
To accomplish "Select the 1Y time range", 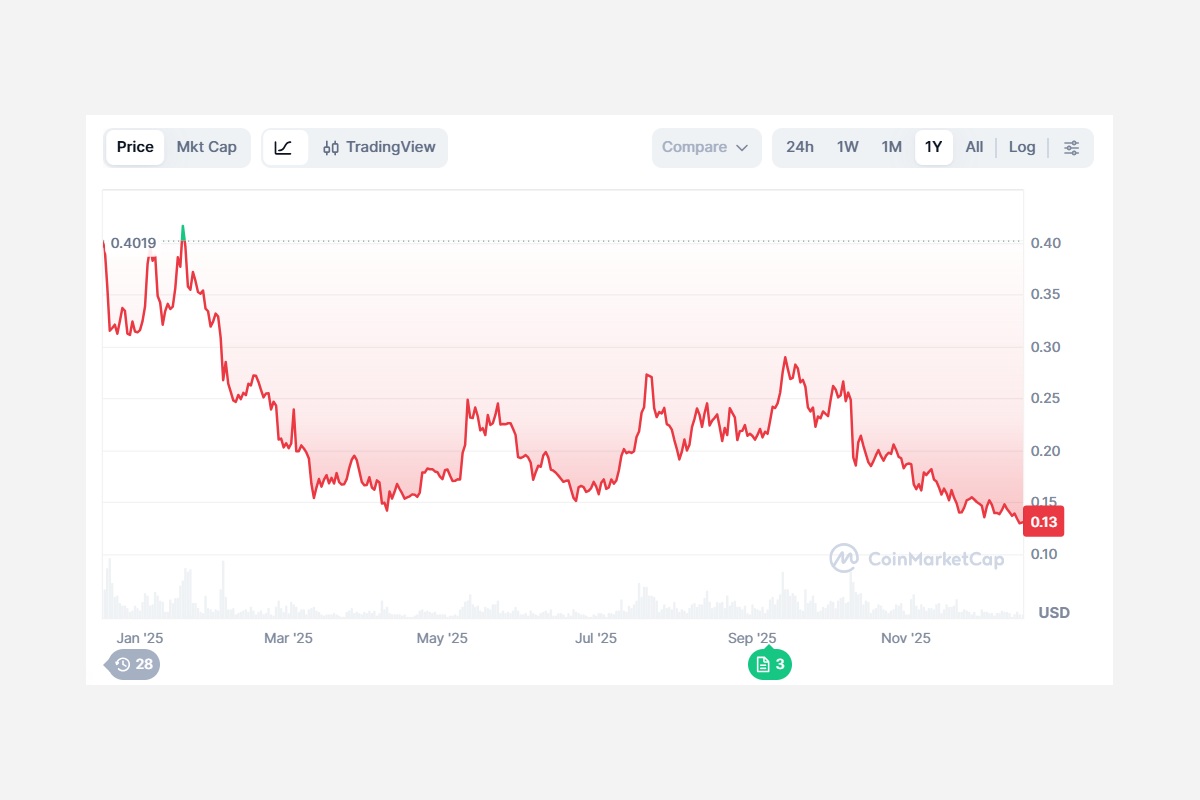I will click(x=934, y=148).
